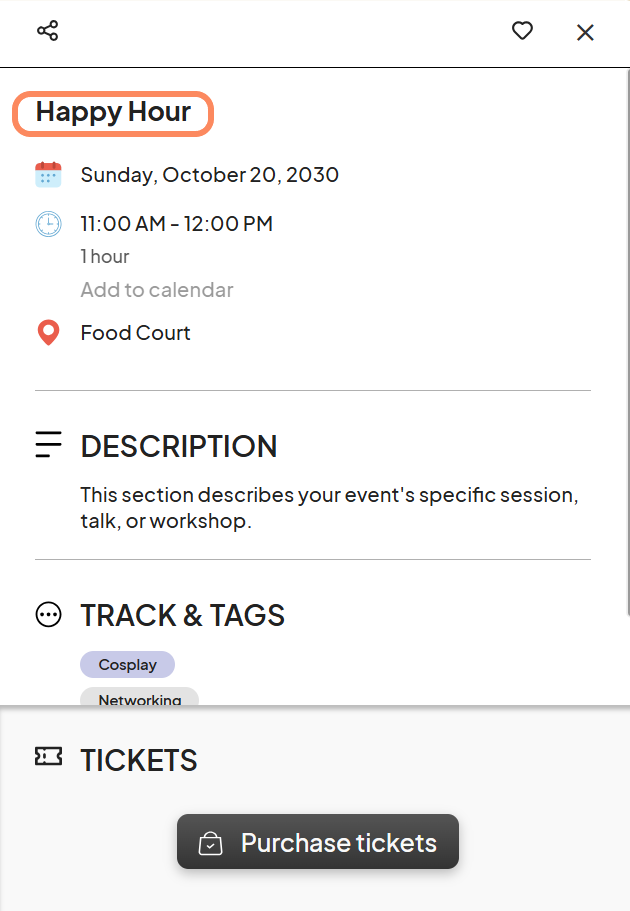Click the panel's vertical scrollbar

627,343
